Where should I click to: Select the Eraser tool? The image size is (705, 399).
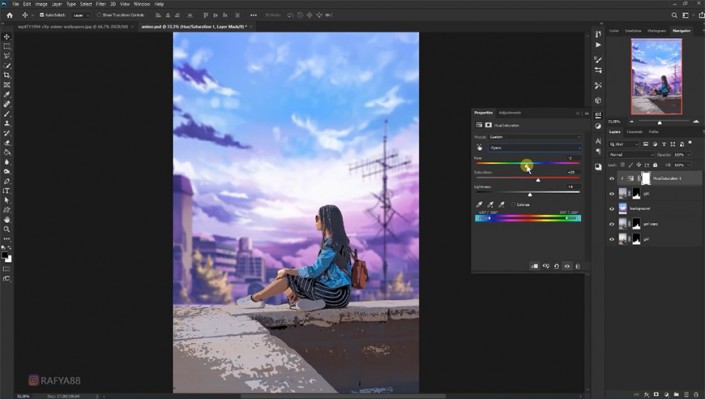(x=7, y=143)
